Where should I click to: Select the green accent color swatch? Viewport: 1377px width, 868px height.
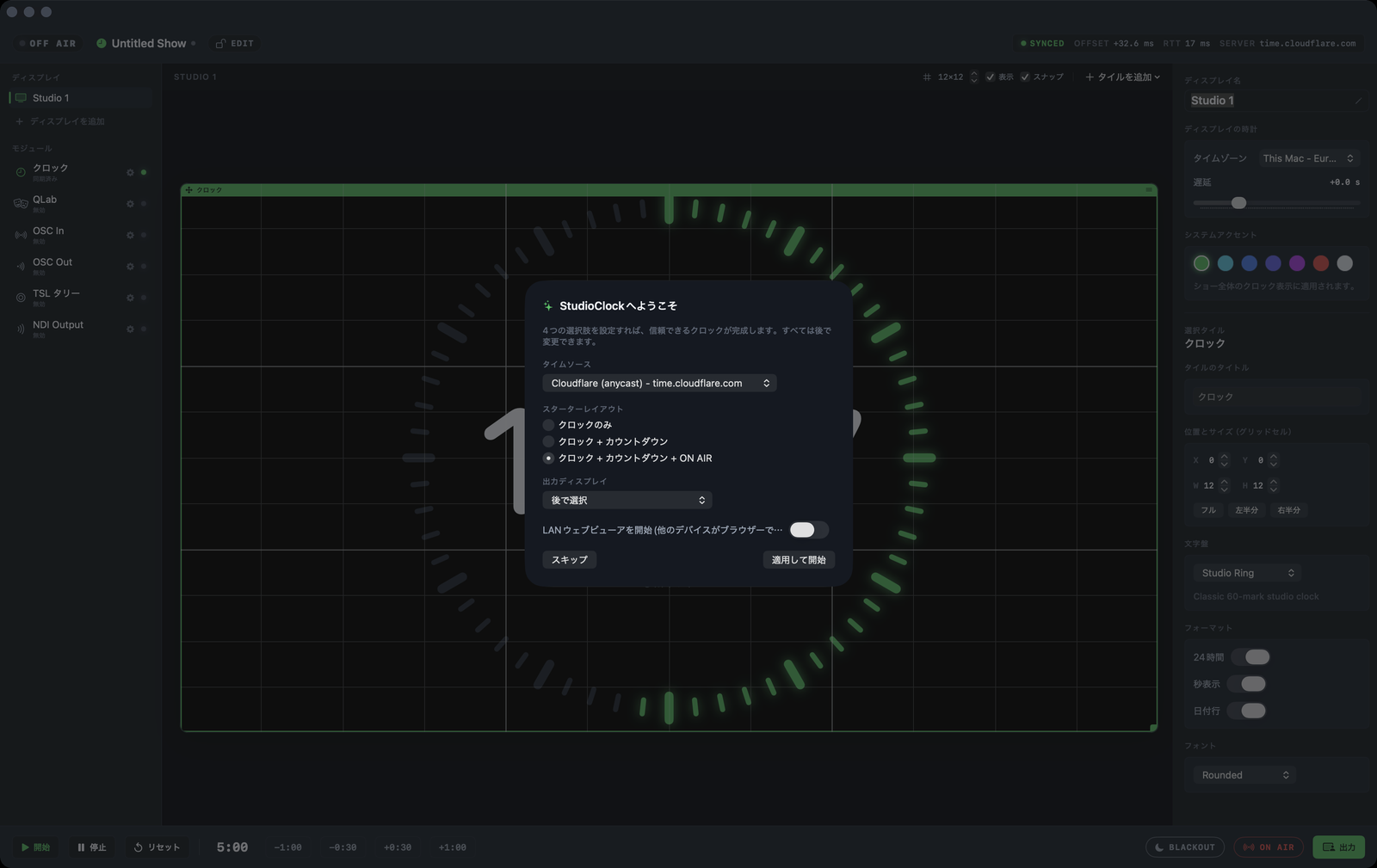(x=1201, y=263)
